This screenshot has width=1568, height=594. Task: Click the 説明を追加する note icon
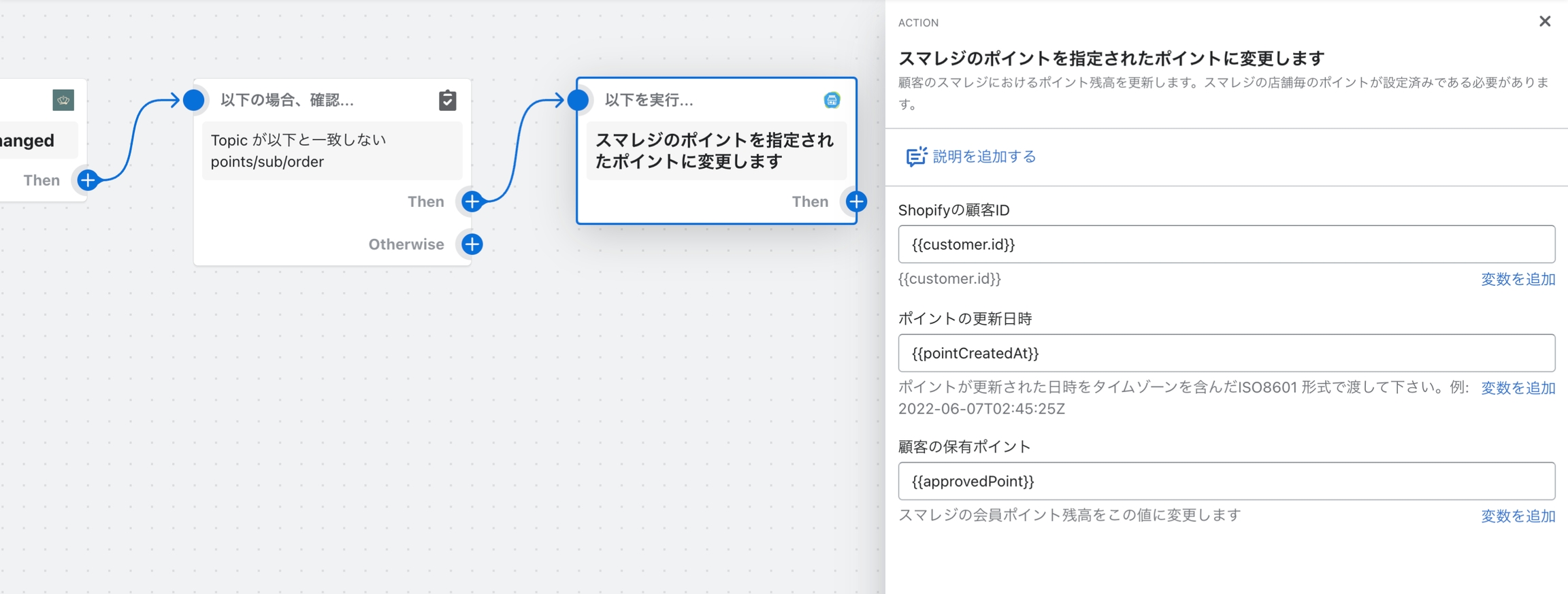tap(916, 156)
